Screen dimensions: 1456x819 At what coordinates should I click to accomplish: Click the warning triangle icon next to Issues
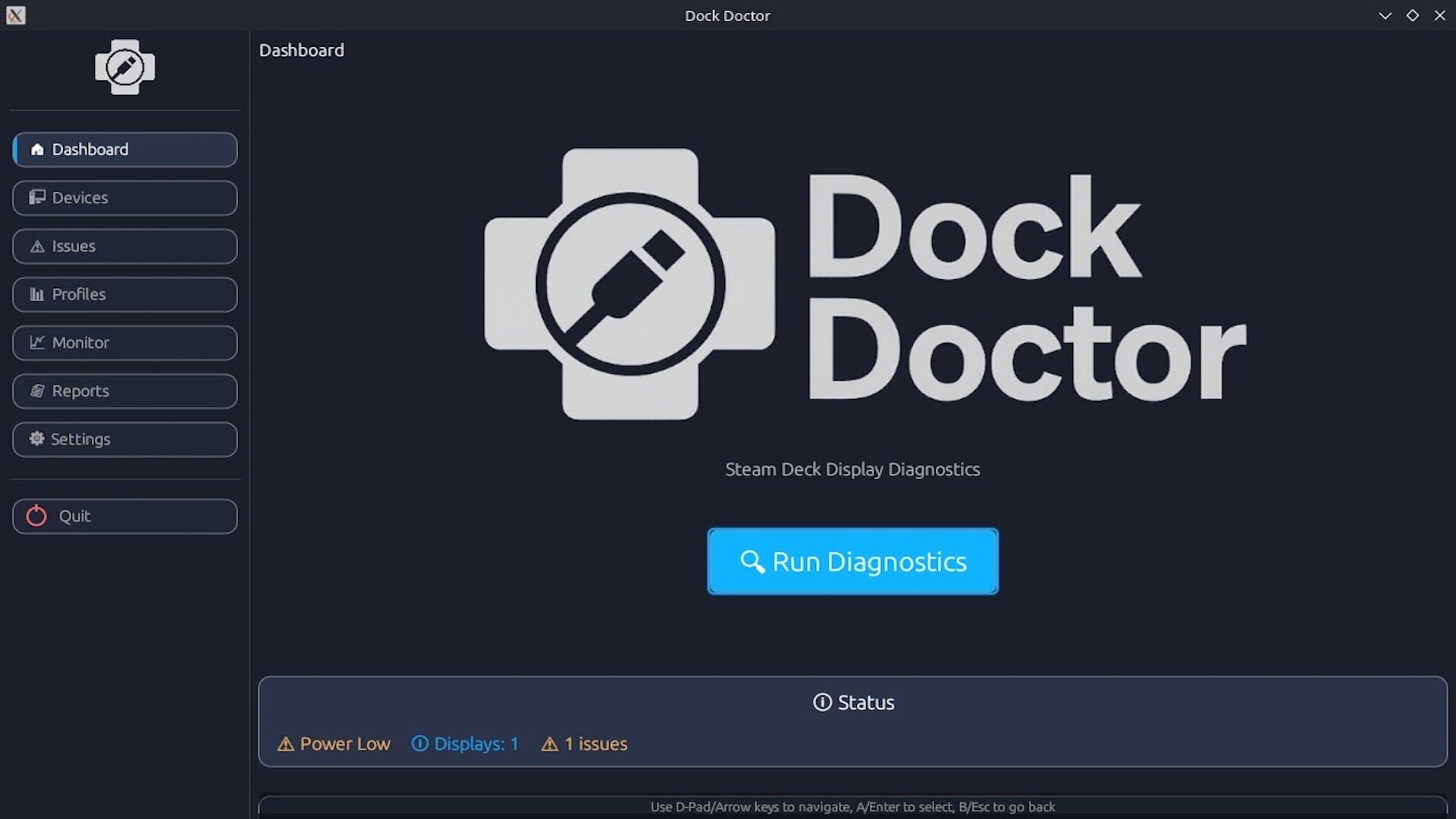36,246
